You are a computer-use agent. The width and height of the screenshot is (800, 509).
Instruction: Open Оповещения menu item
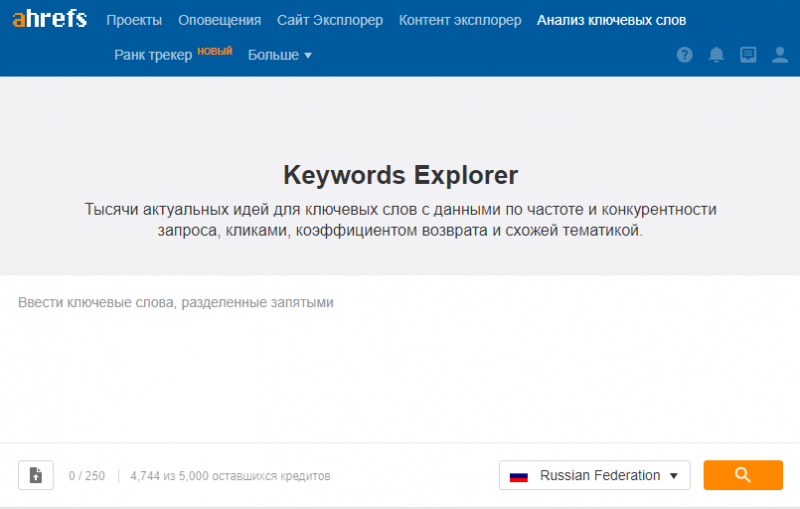[219, 20]
